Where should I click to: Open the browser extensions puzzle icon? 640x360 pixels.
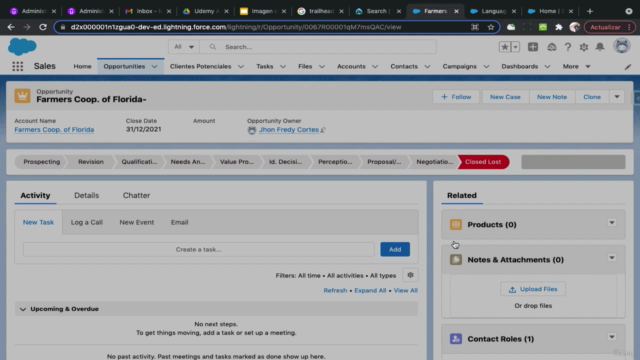[x=558, y=27]
